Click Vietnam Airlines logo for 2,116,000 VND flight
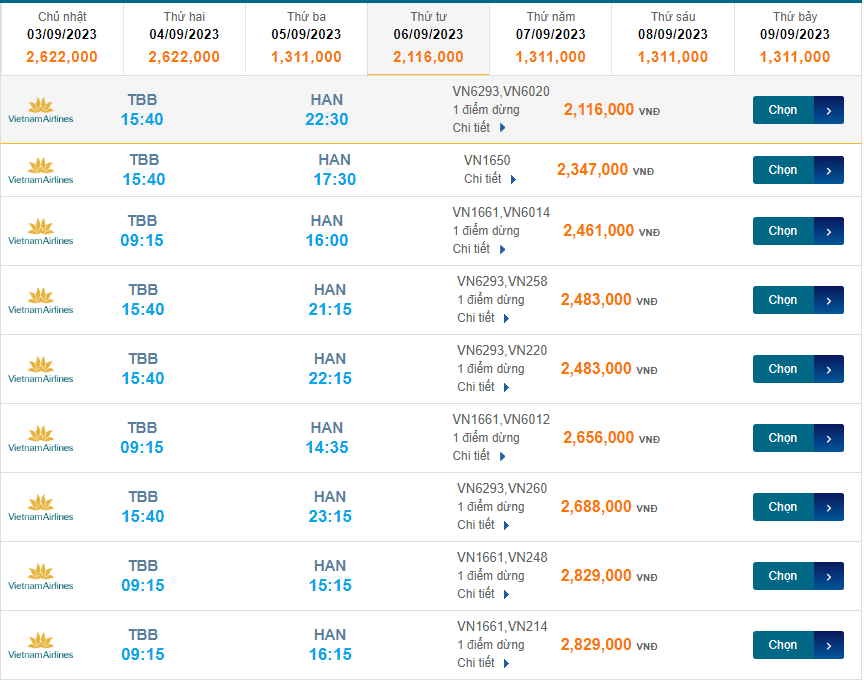The image size is (864, 690). click(x=40, y=110)
